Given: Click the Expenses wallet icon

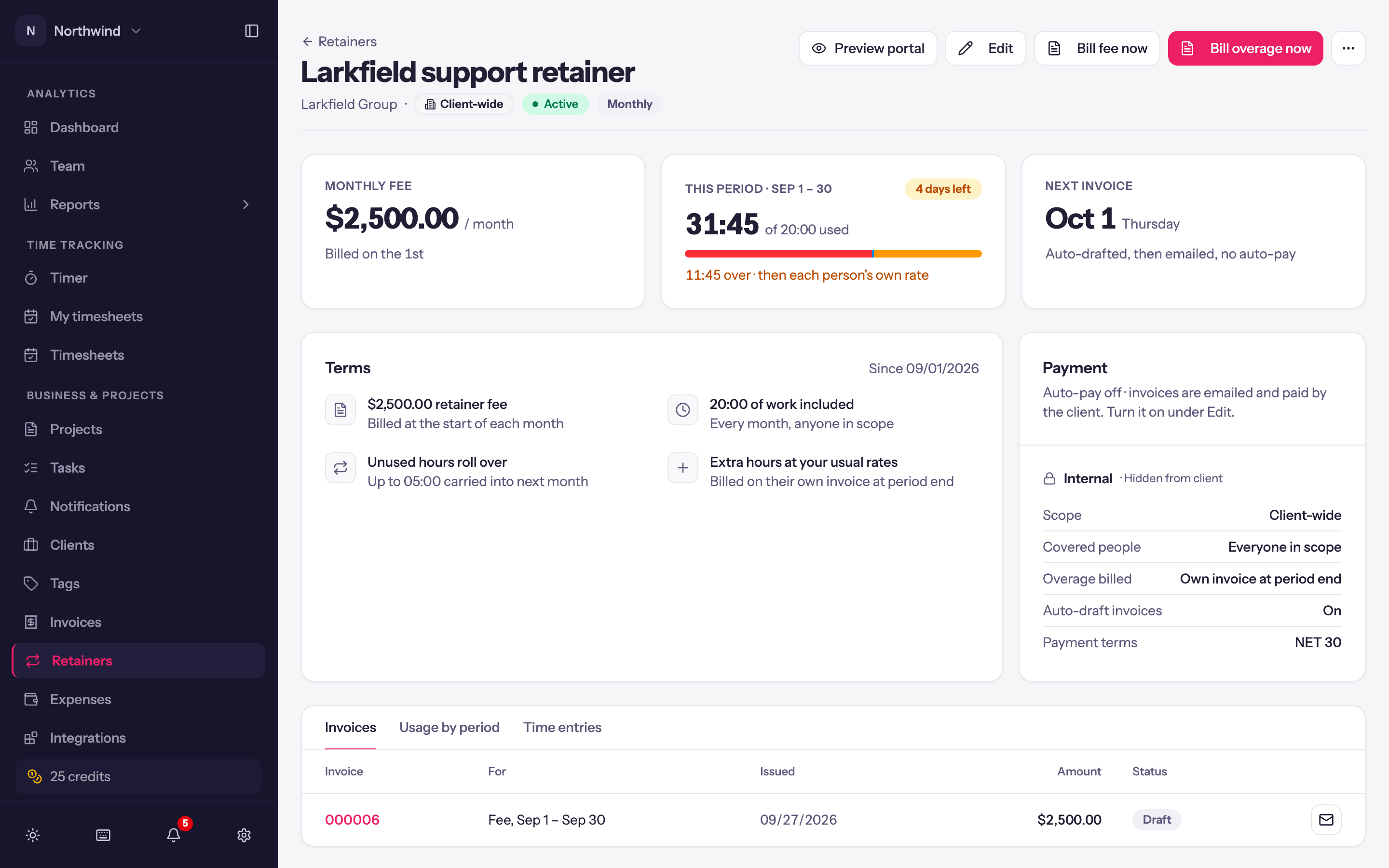Looking at the screenshot, I should pyautogui.click(x=31, y=699).
